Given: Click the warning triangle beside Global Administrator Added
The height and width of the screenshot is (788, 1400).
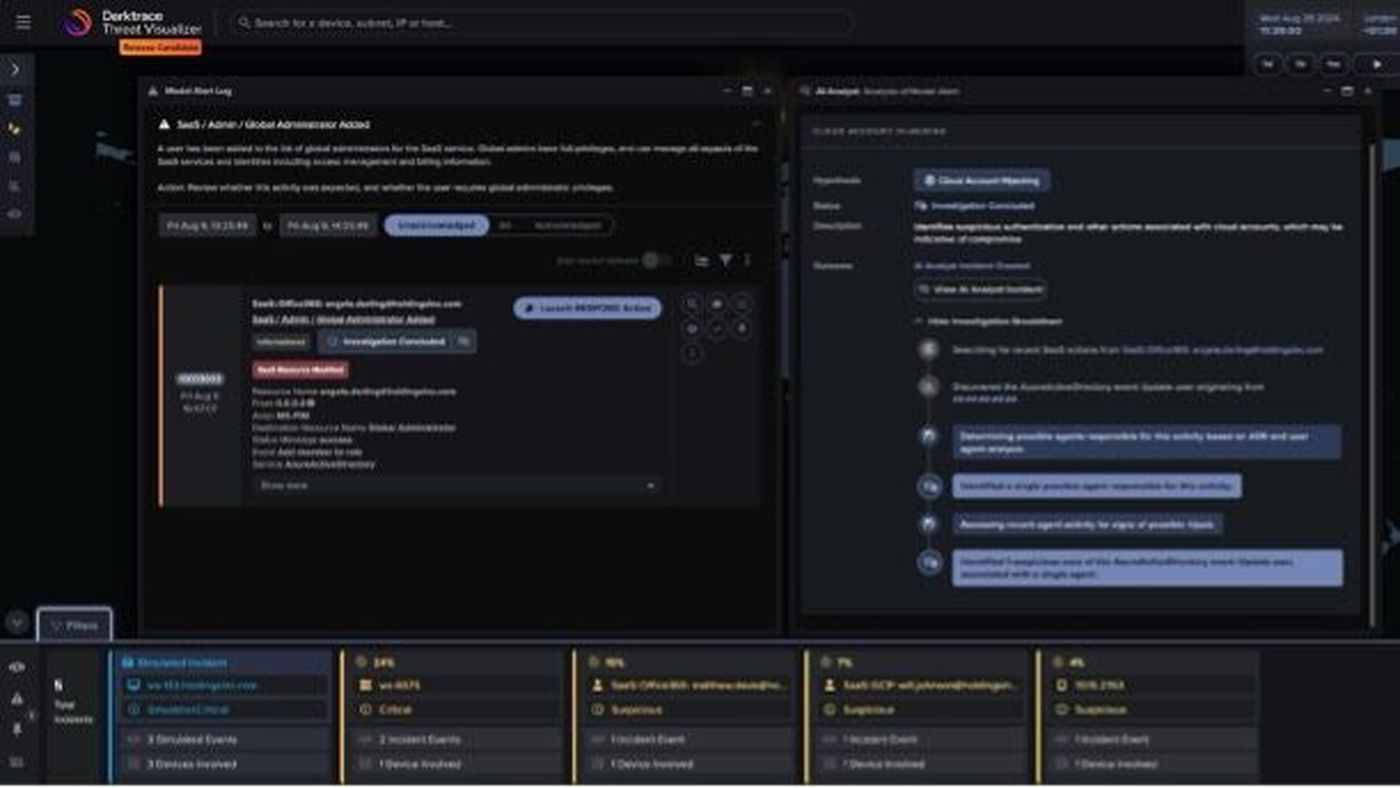Looking at the screenshot, I should tap(164, 125).
